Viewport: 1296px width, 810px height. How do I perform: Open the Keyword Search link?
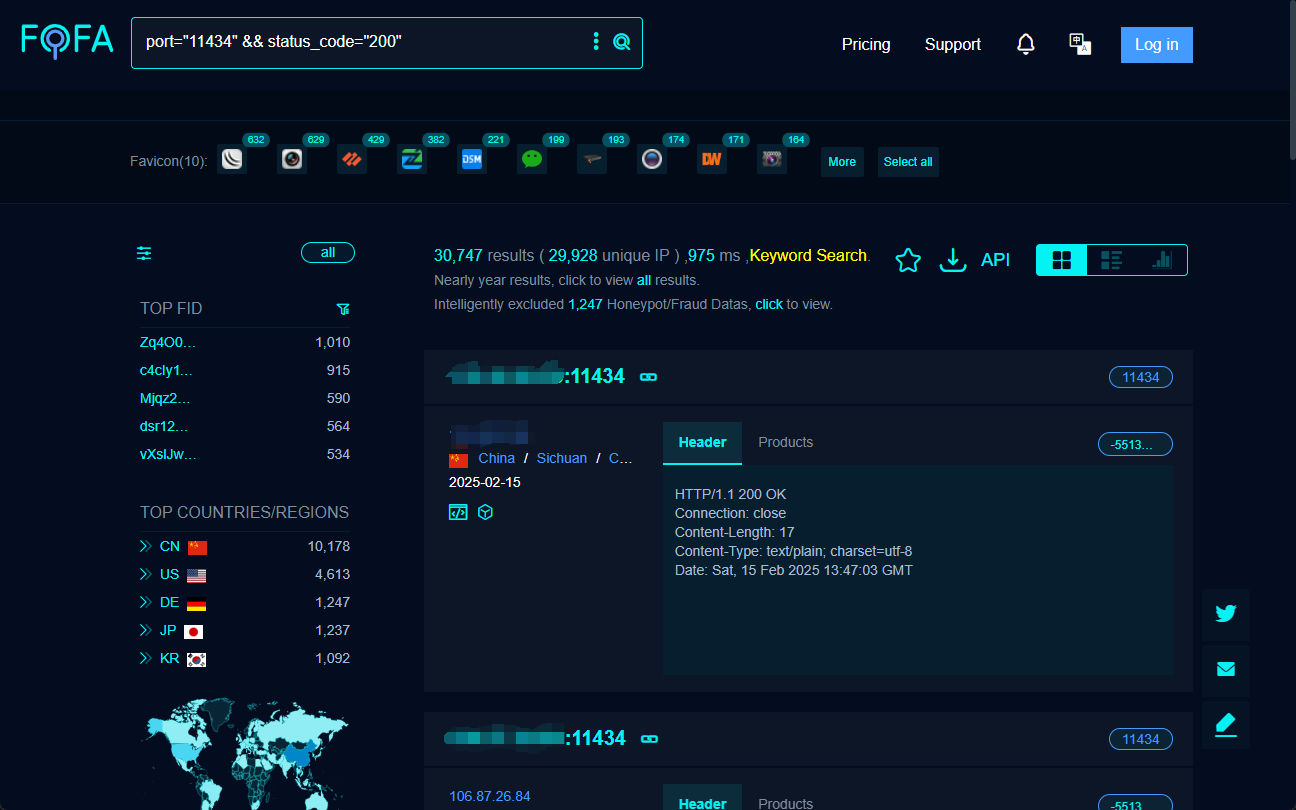[x=807, y=256]
